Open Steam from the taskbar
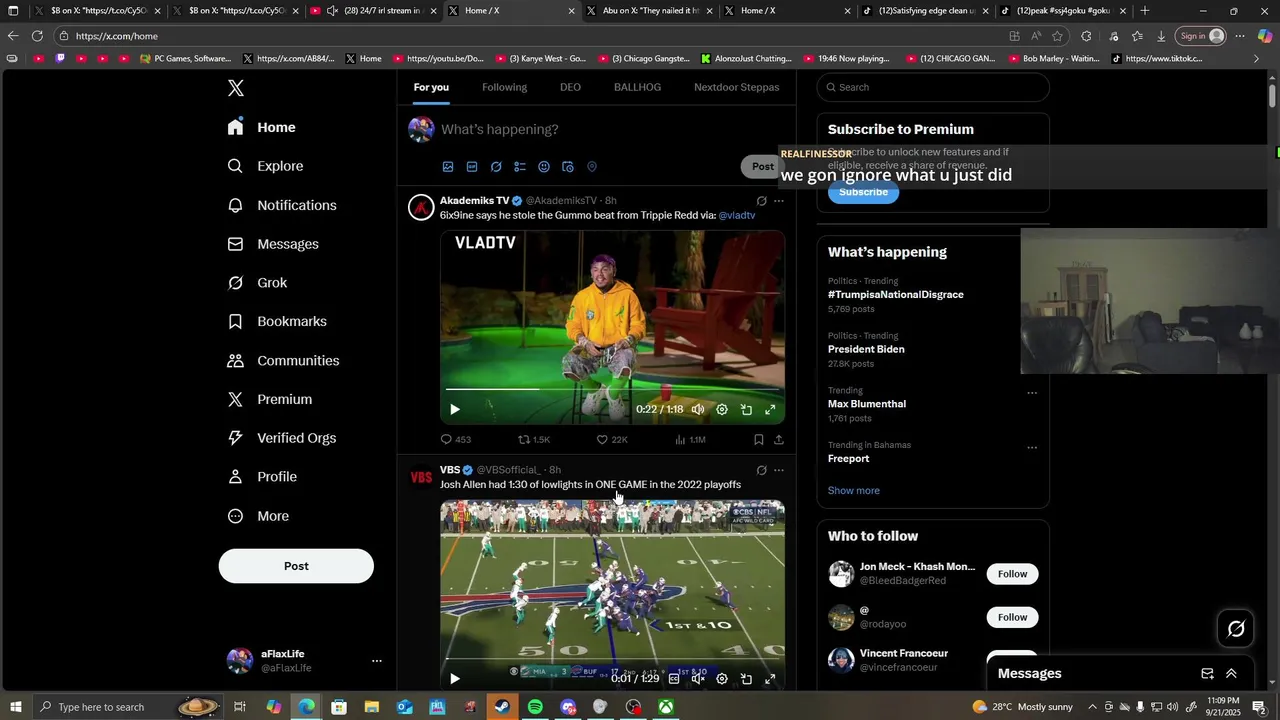The image size is (1280, 720). click(x=502, y=707)
